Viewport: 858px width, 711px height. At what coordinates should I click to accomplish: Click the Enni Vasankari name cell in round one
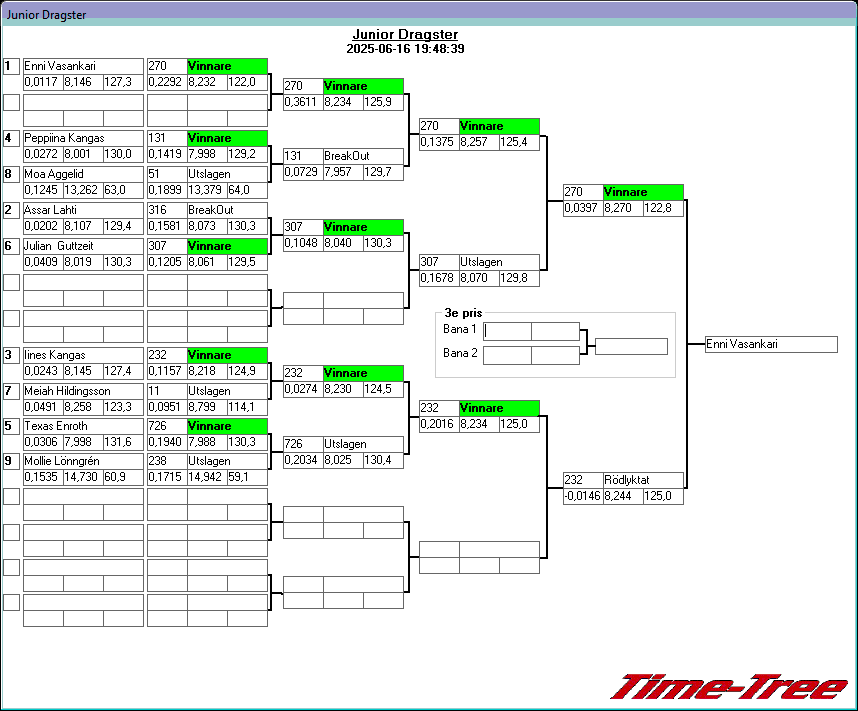pos(83,66)
